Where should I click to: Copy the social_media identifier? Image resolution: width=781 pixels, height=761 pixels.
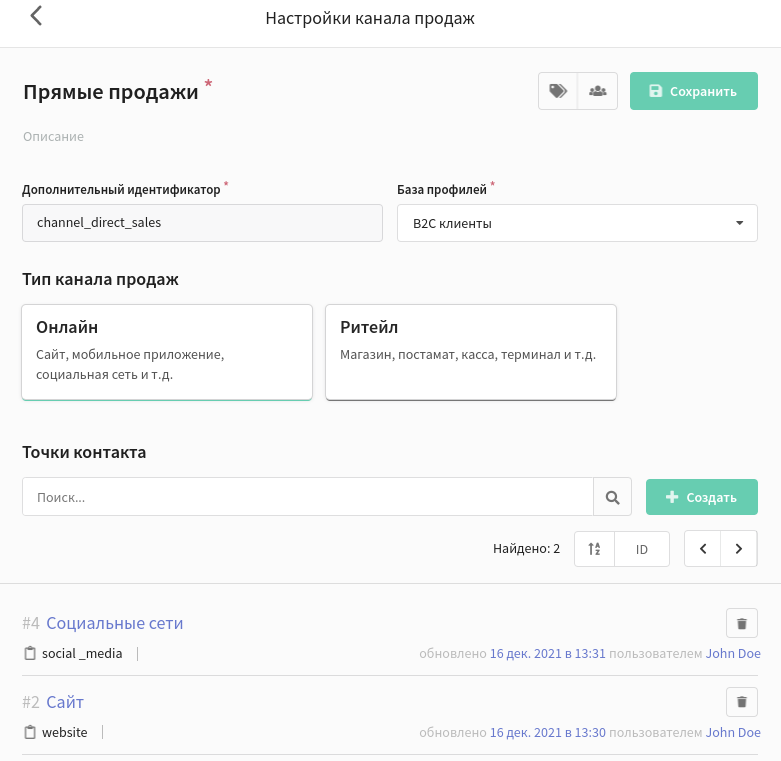click(30, 653)
